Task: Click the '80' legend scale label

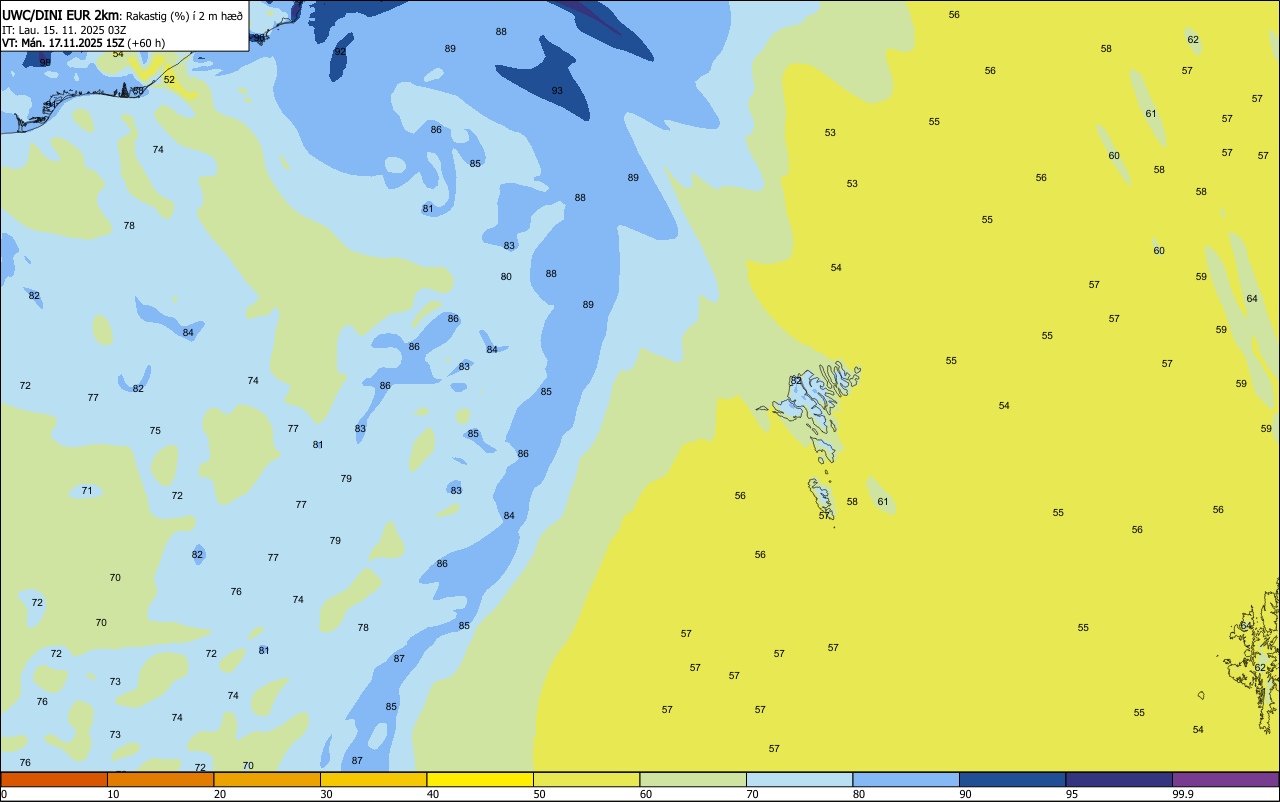Action: click(x=859, y=794)
